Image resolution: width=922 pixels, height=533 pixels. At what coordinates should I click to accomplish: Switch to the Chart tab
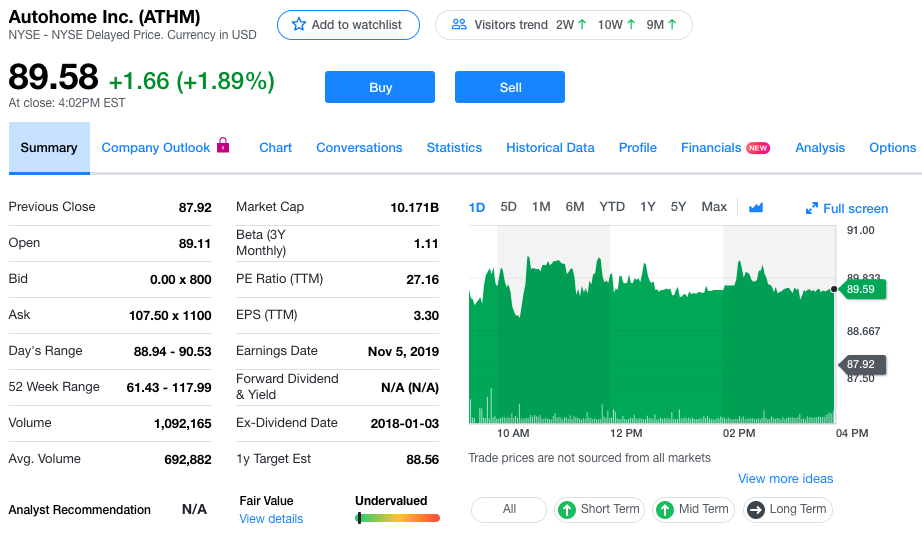click(275, 148)
